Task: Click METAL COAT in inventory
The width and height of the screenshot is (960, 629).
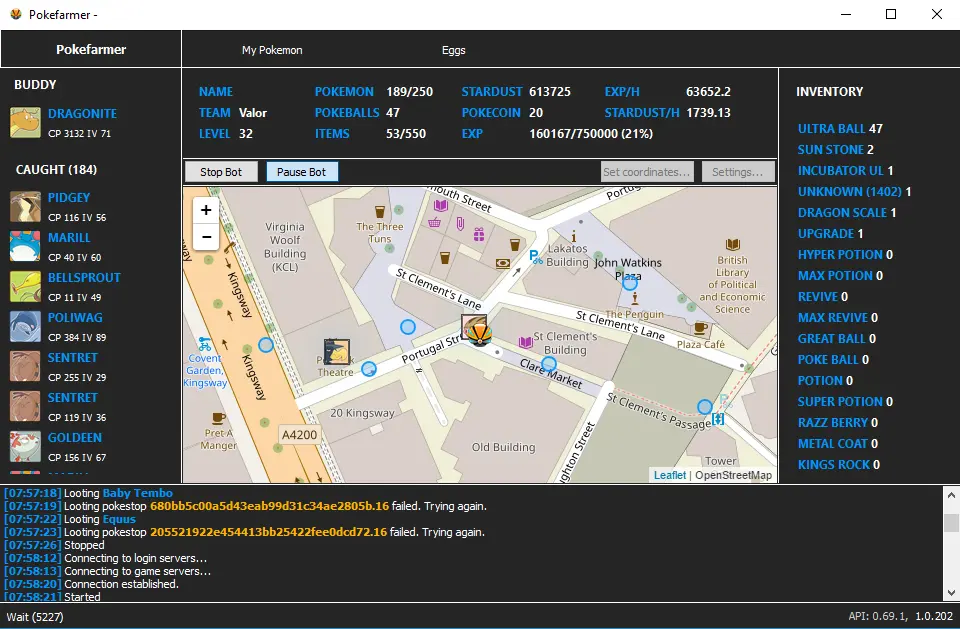Action: point(839,443)
